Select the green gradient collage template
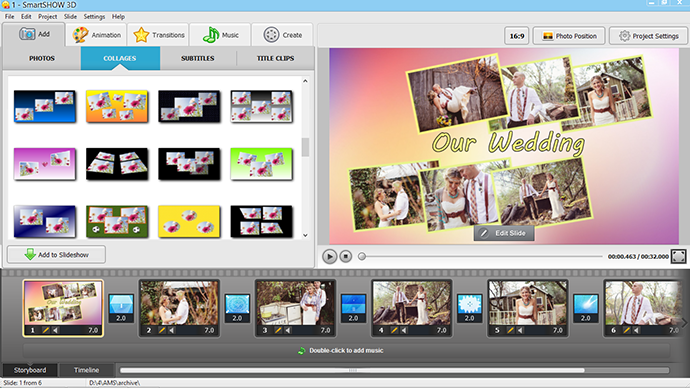This screenshot has height=388, width=690. click(x=261, y=164)
